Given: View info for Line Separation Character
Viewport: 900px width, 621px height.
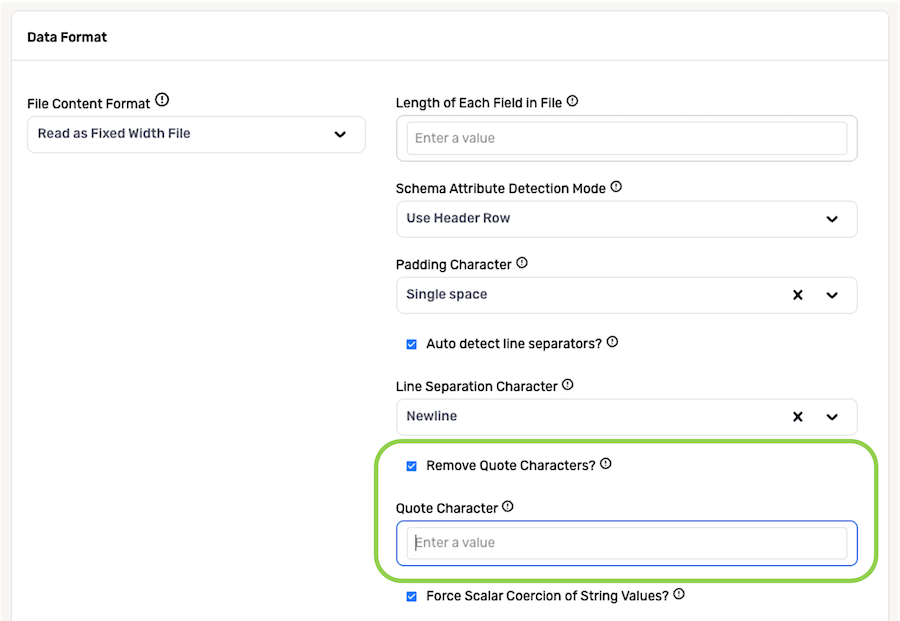Looking at the screenshot, I should pos(568,385).
